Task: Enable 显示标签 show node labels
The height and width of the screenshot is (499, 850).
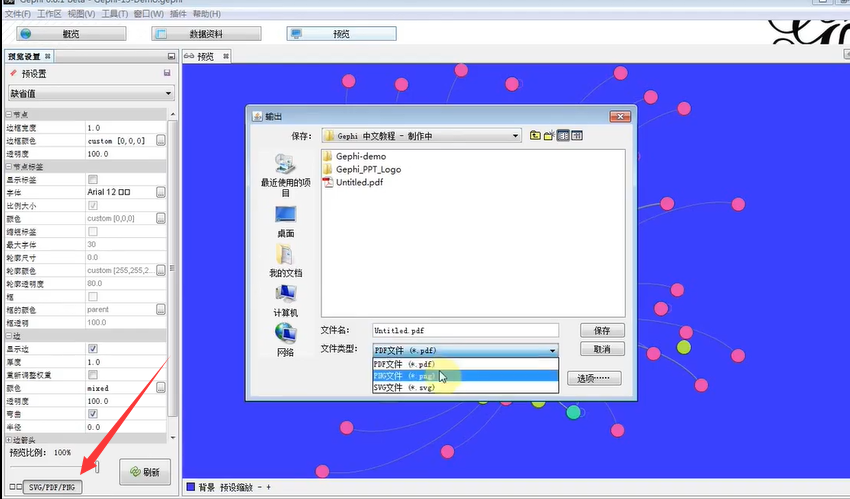Action: click(x=93, y=179)
